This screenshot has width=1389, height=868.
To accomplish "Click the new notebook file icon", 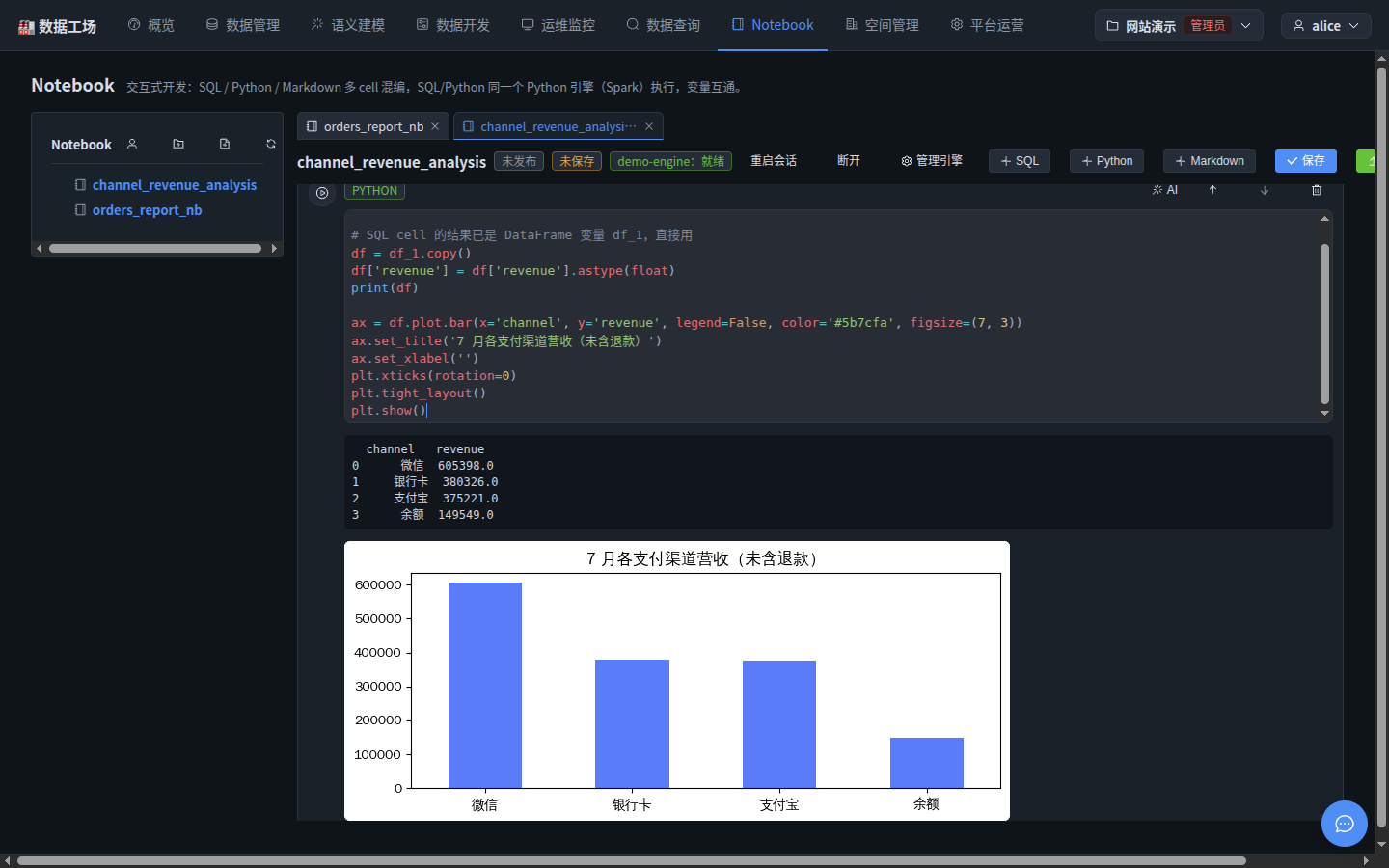I will tap(225, 144).
